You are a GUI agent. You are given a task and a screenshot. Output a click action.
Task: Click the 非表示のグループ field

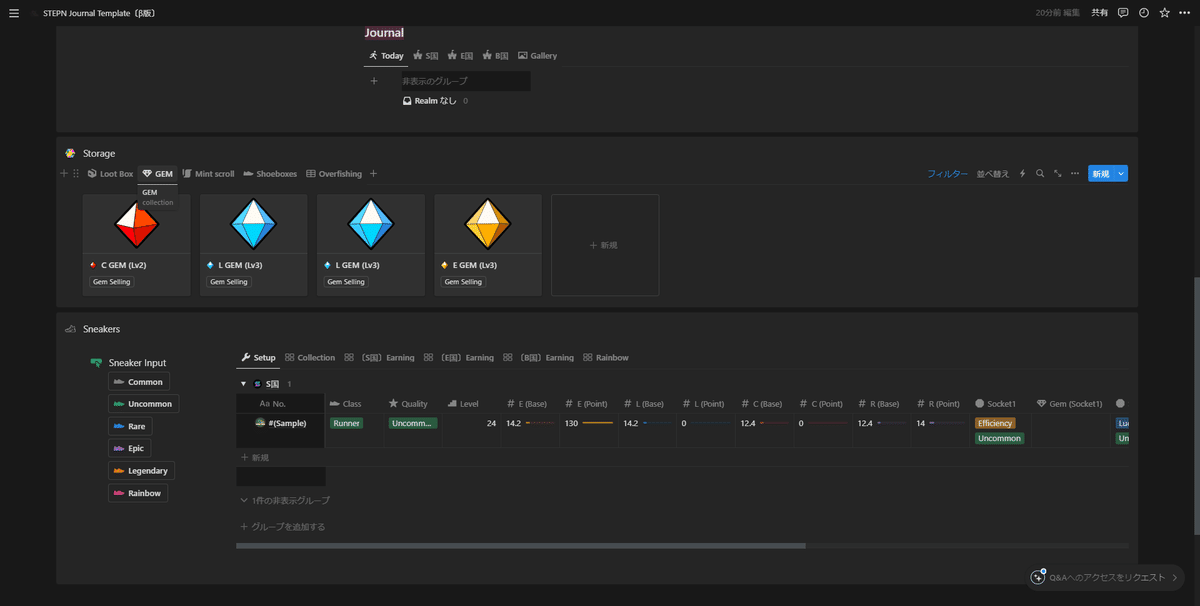point(464,81)
